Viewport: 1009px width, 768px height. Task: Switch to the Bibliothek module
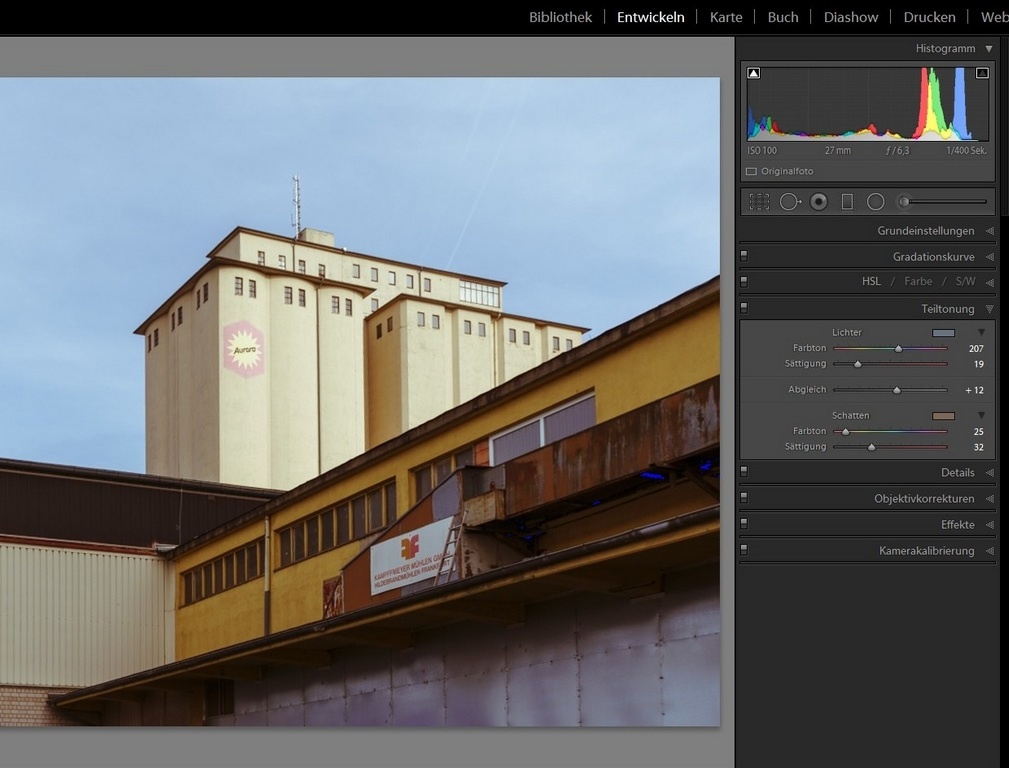[560, 17]
